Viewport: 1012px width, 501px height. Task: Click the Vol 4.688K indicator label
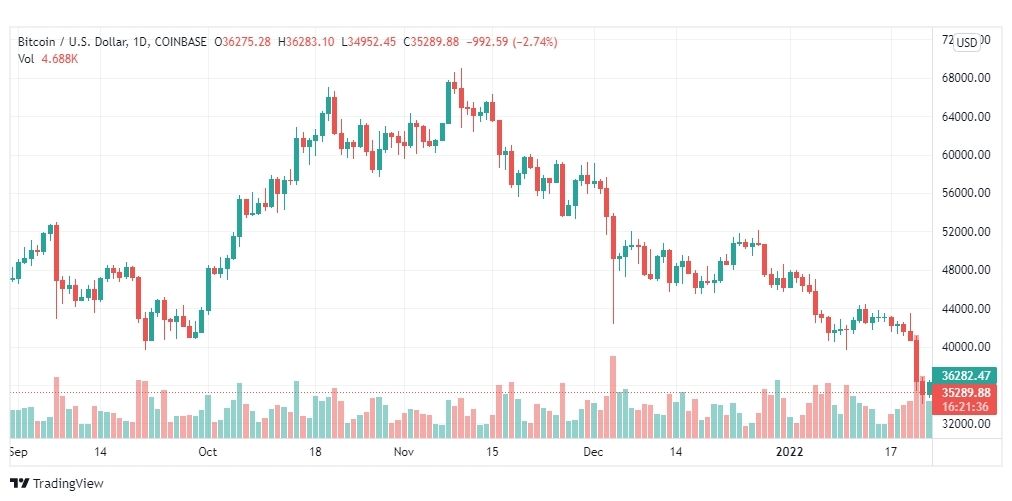48,58
